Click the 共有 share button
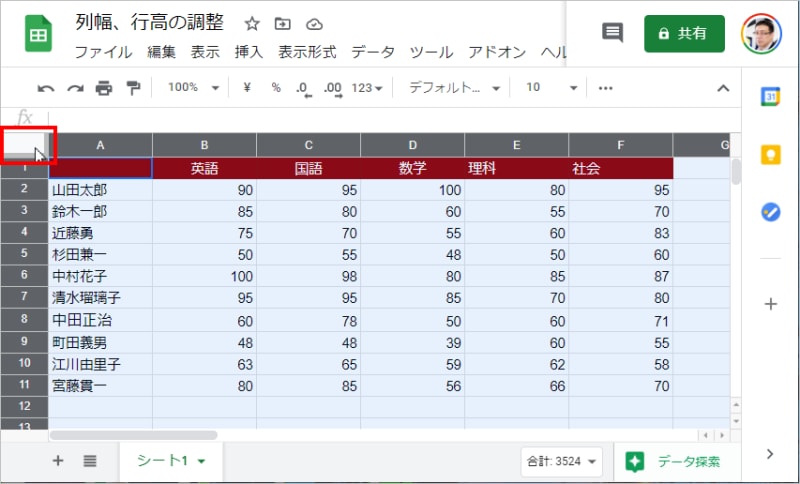Image resolution: width=800 pixels, height=484 pixels. click(x=684, y=34)
